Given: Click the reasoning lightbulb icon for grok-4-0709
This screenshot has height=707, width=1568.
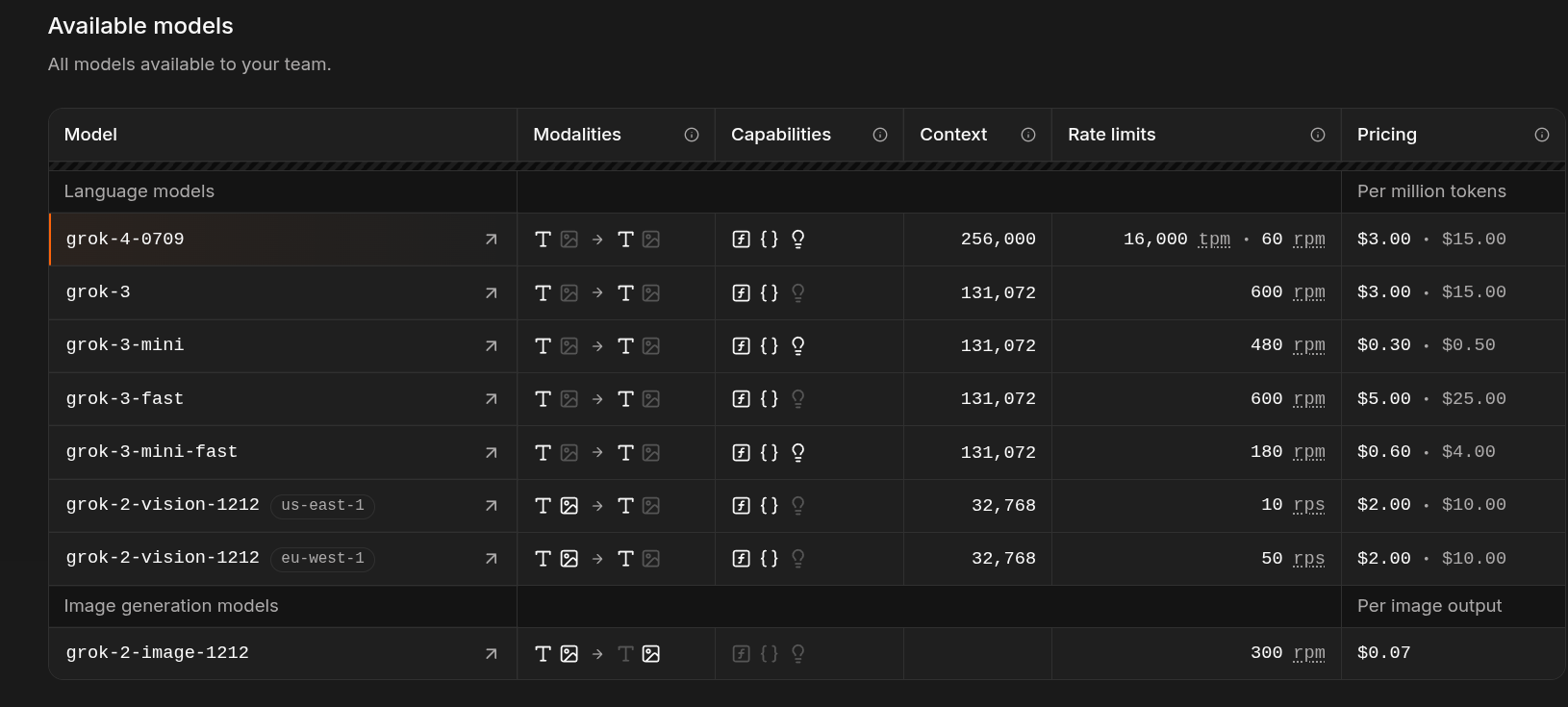Looking at the screenshot, I should click(x=797, y=240).
